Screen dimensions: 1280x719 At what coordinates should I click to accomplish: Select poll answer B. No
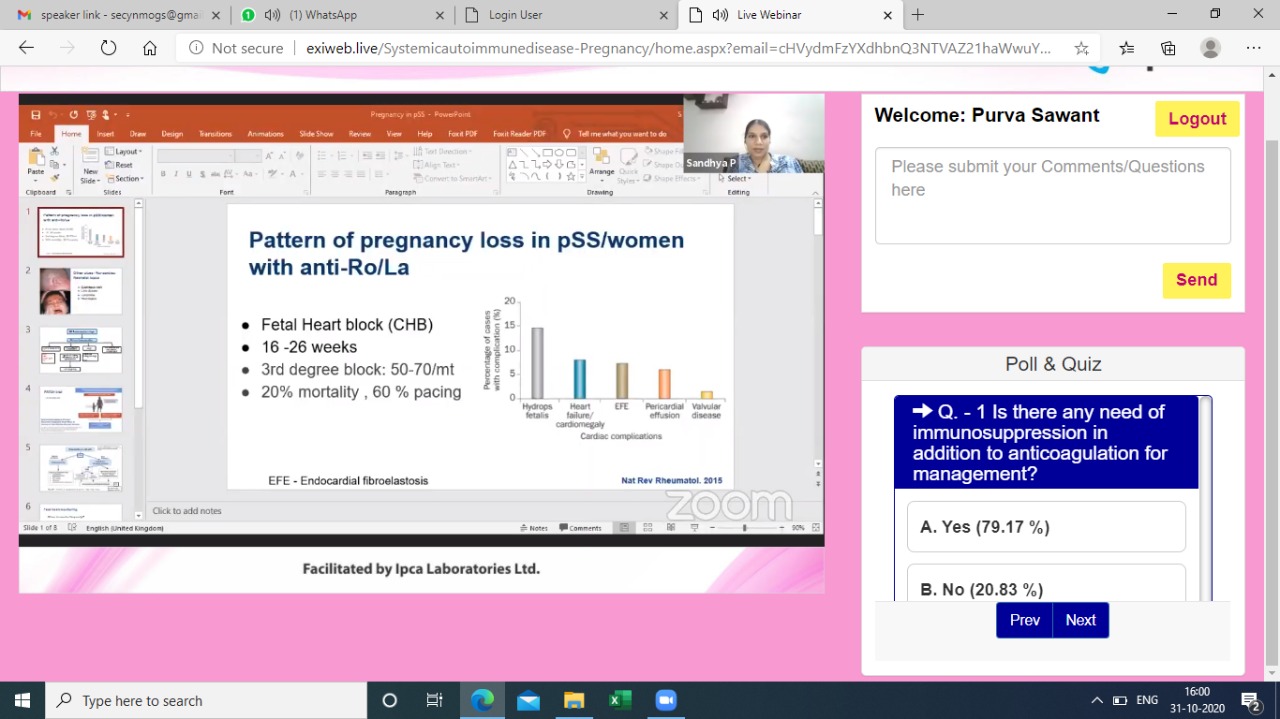pos(1046,588)
